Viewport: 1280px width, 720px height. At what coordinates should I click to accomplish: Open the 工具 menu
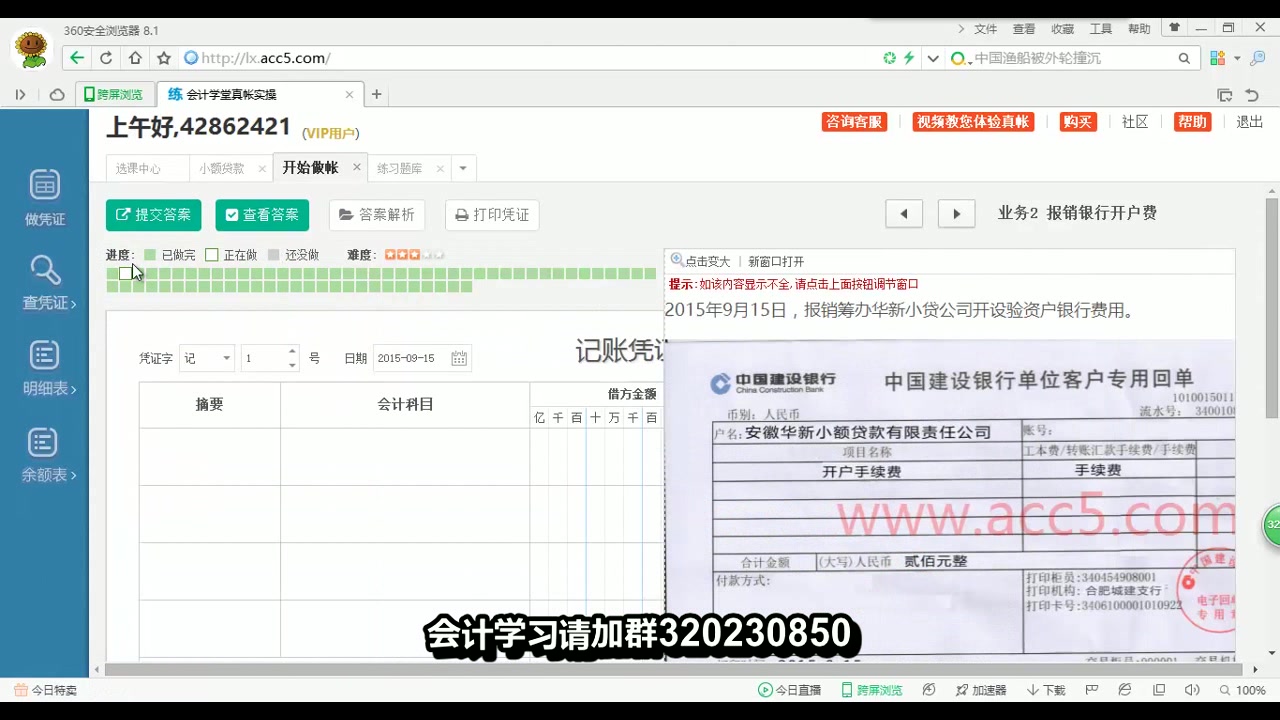pos(1101,29)
